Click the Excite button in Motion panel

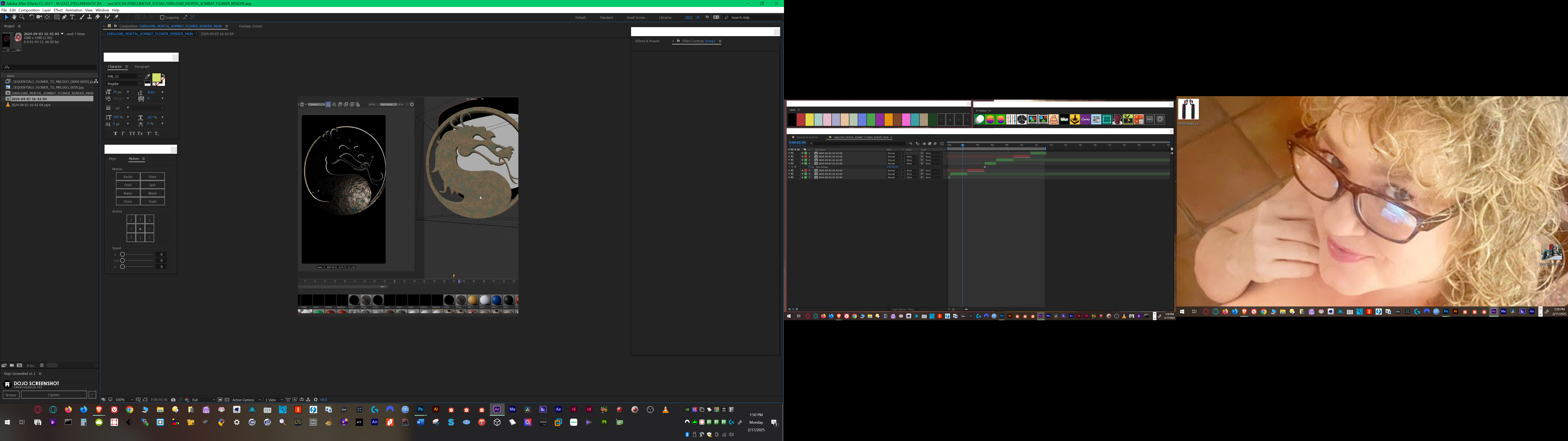click(128, 177)
